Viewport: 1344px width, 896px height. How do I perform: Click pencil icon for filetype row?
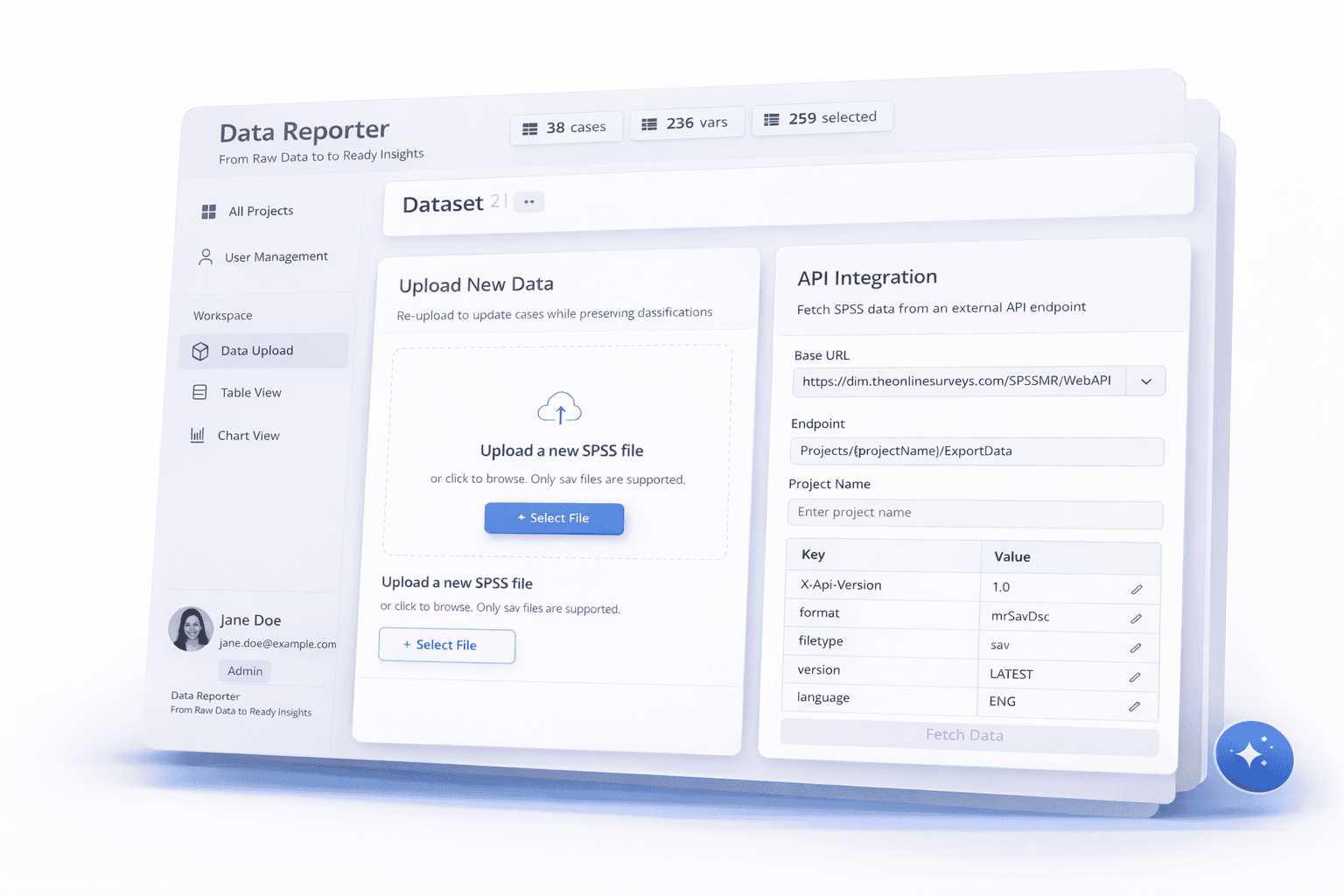coord(1135,648)
